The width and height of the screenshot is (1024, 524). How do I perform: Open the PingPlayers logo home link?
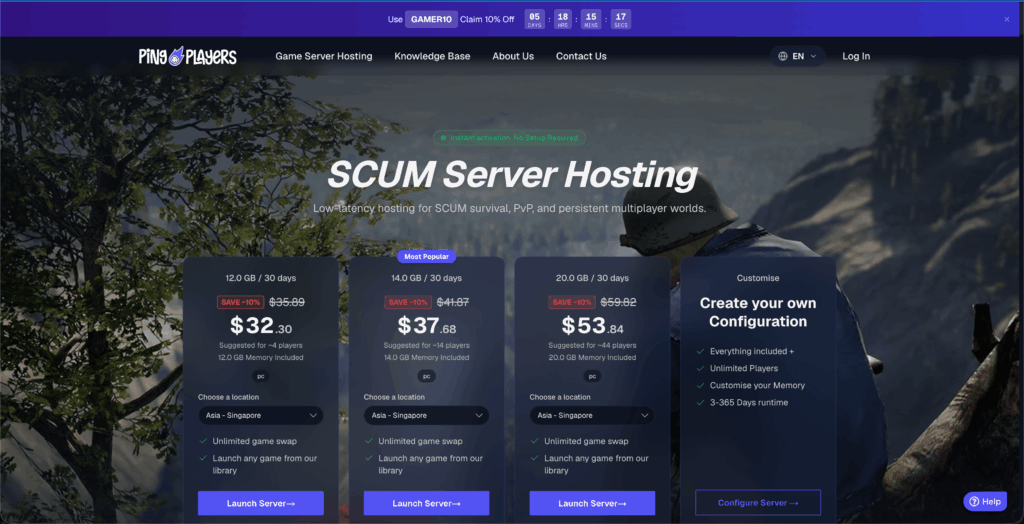pos(187,56)
